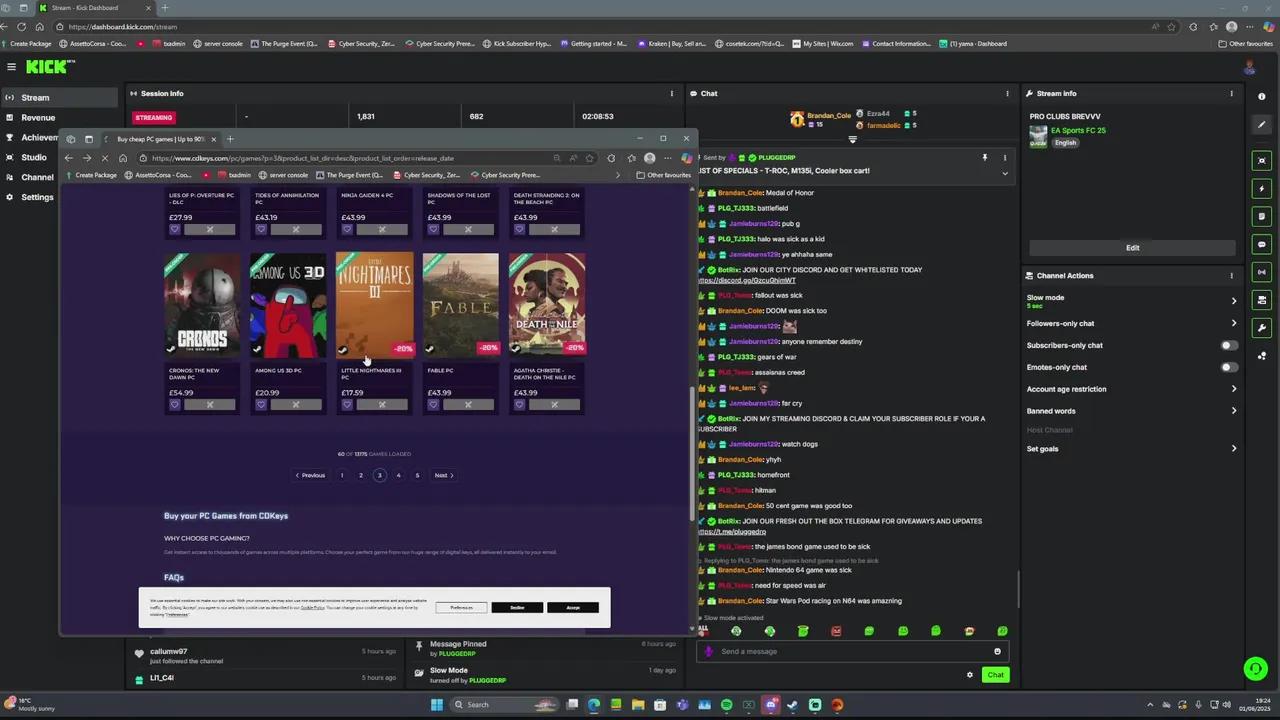Go to Previous page of games
The height and width of the screenshot is (720, 1280).
[x=310, y=476]
